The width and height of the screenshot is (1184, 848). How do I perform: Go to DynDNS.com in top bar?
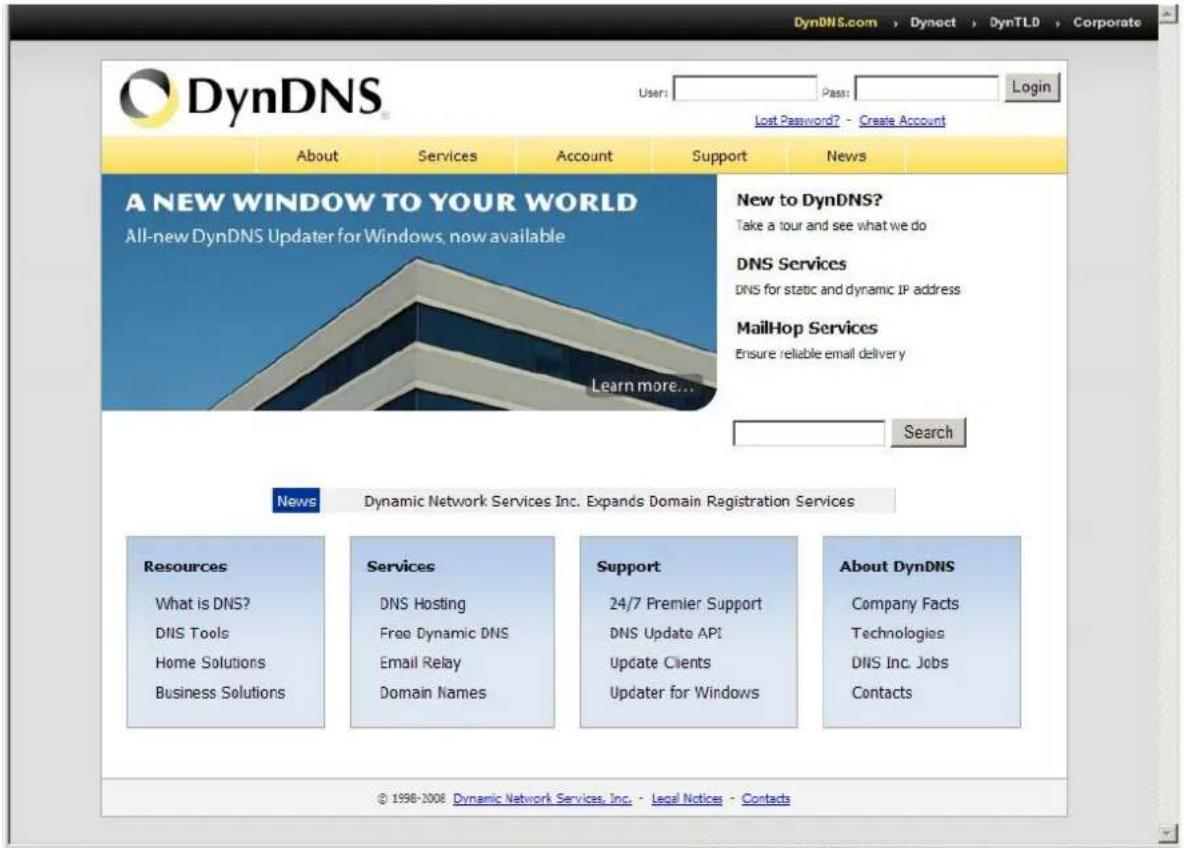pyautogui.click(x=835, y=22)
